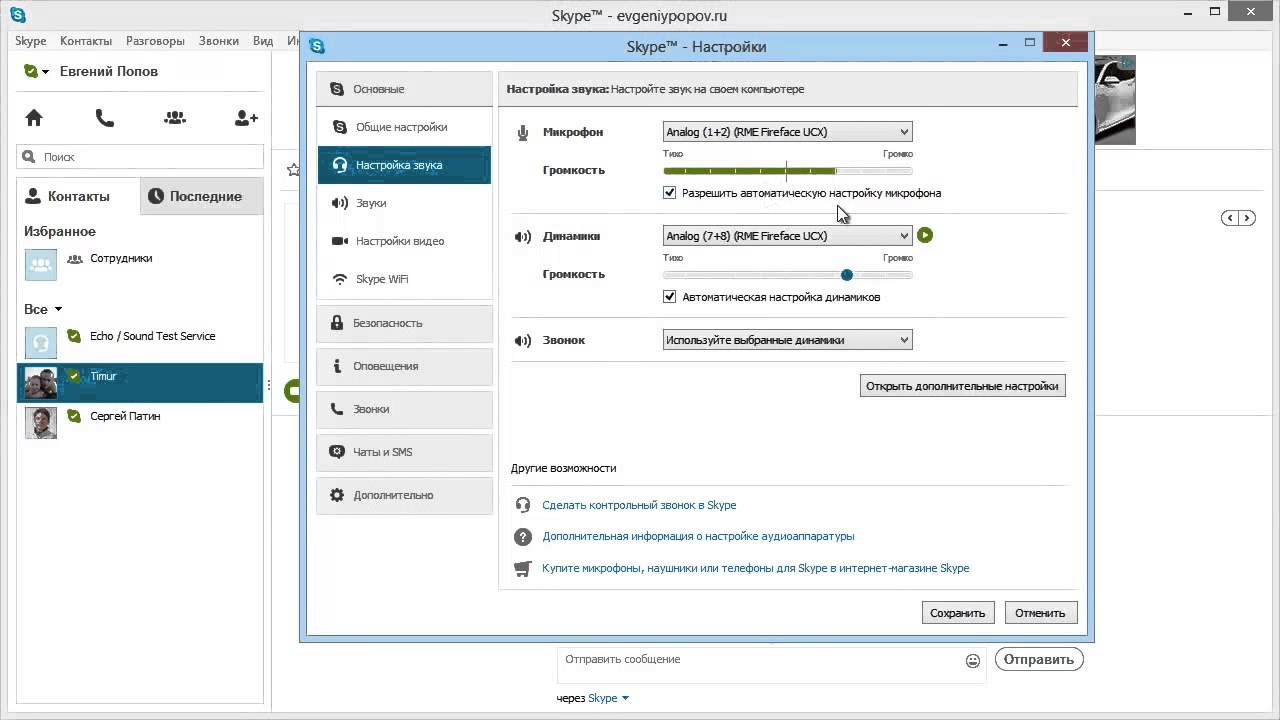
Task: Select Настройка звука settings page
Action: point(404,165)
